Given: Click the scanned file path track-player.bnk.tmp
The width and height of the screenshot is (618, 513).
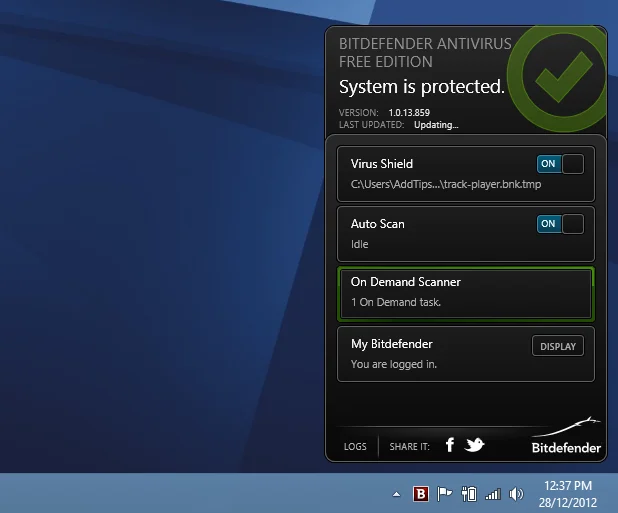Looking at the screenshot, I should coord(446,184).
